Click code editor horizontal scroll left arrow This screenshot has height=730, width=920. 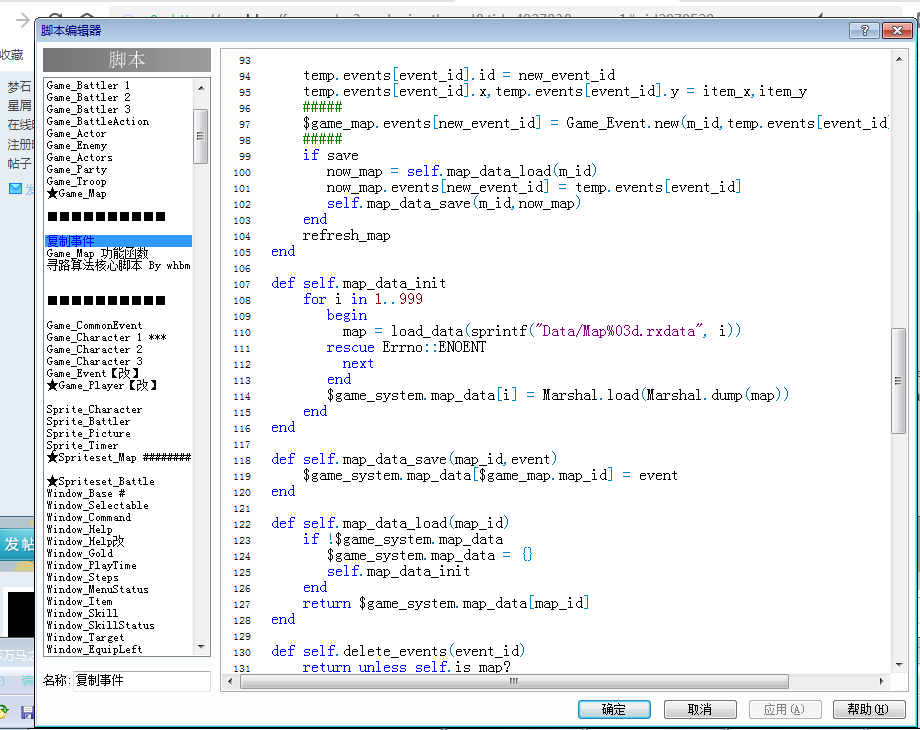tap(230, 681)
